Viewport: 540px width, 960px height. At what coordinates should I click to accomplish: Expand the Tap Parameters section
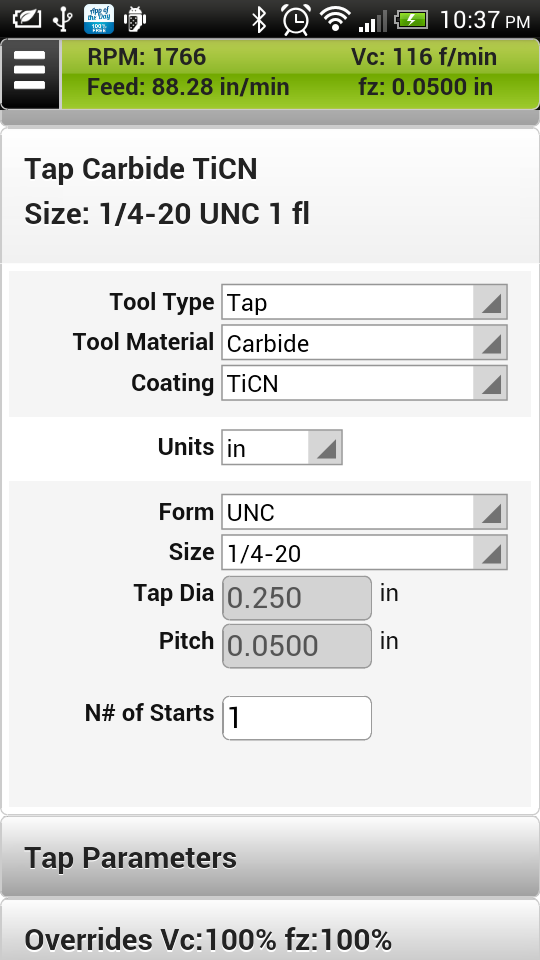270,857
